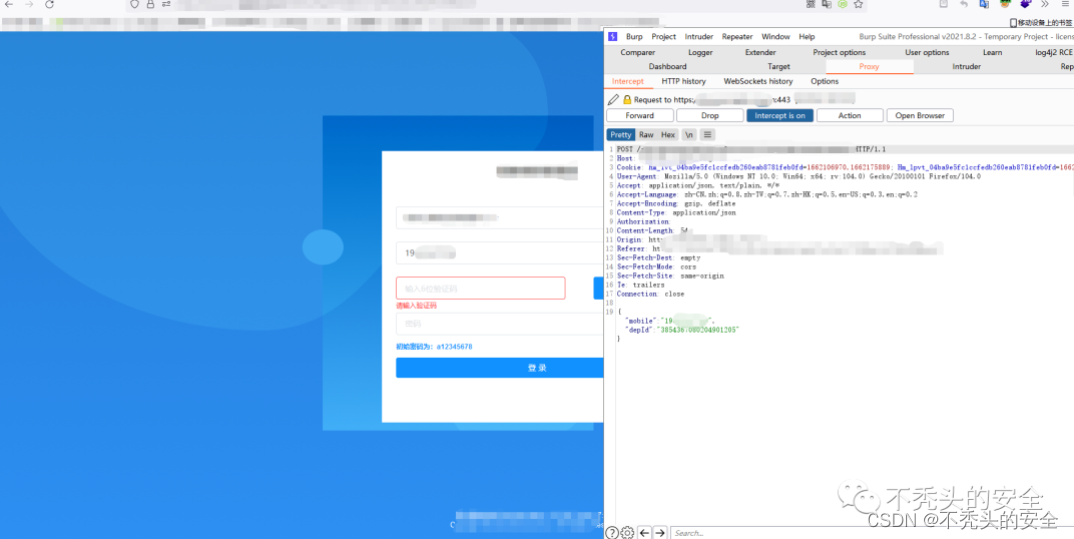Open the Action dropdown button
This screenshot has height=539, width=1074.
point(849,116)
